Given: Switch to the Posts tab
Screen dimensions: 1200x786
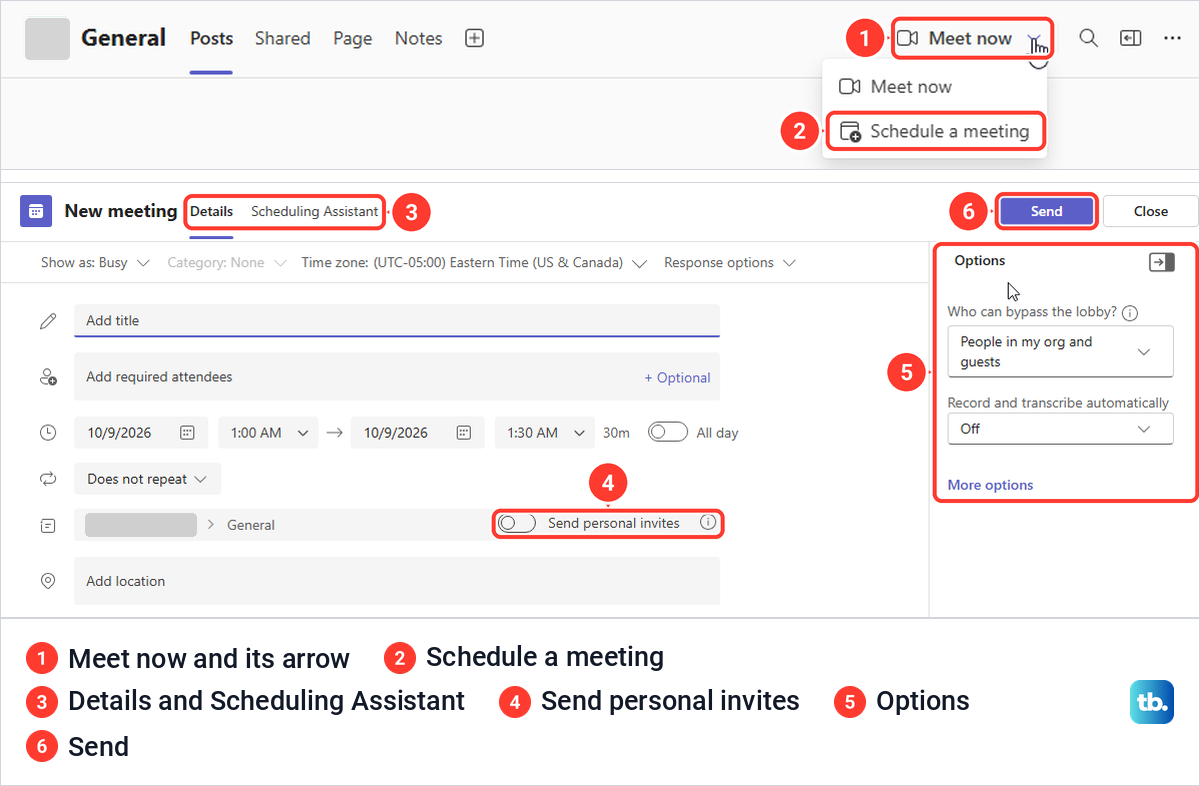Looking at the screenshot, I should (211, 38).
